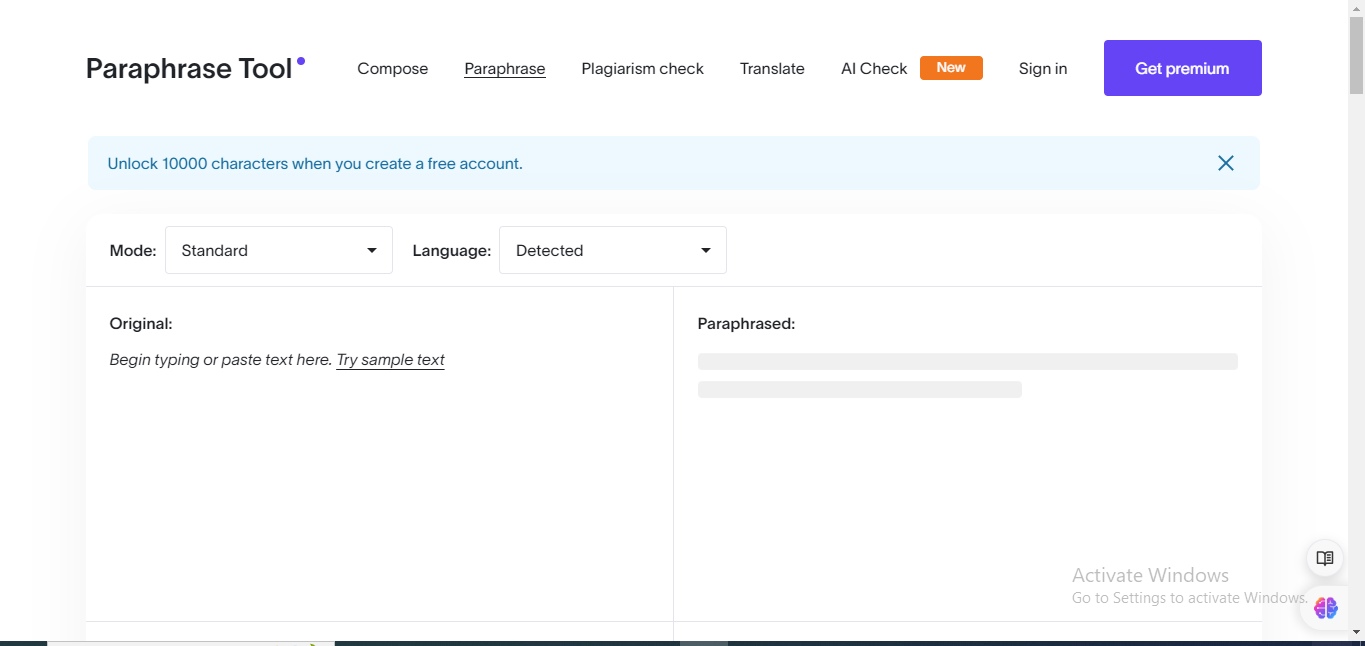The height and width of the screenshot is (646, 1365).
Task: Expand the chevron next to Standard mode
Action: tap(371, 250)
